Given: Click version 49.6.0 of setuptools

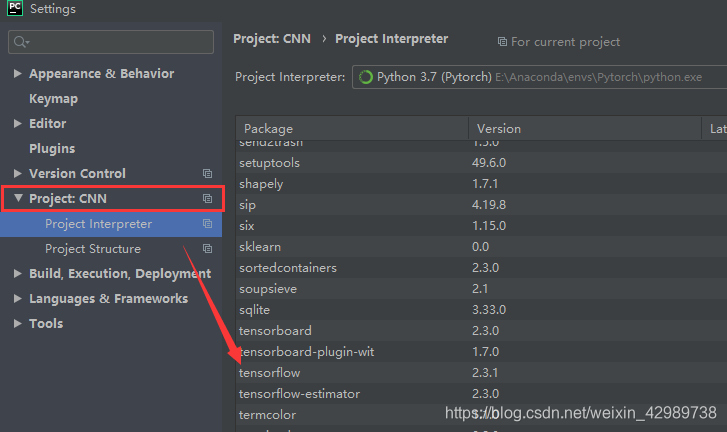Looking at the screenshot, I should (x=489, y=163).
